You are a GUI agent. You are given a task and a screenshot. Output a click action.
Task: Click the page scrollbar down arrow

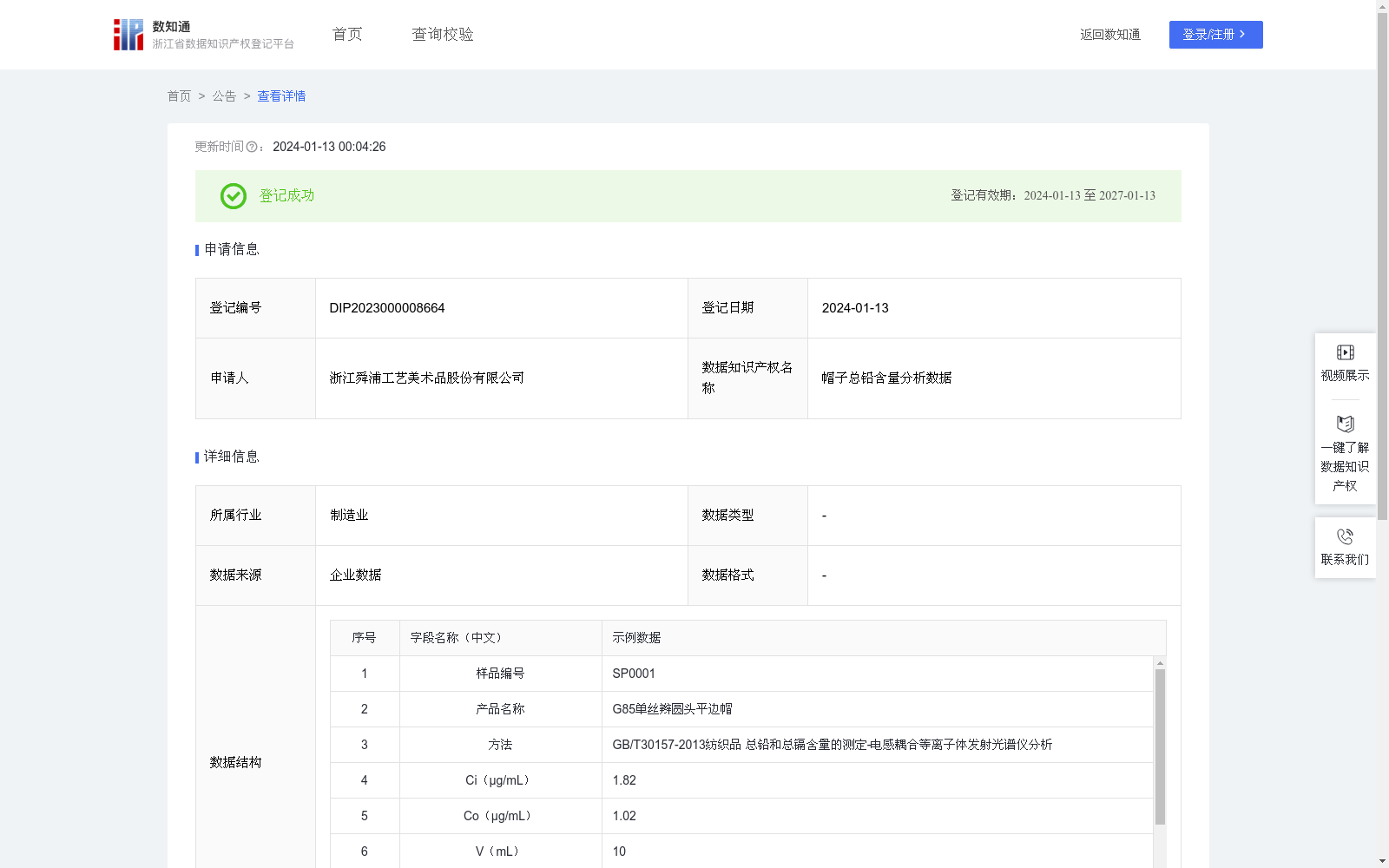coord(1382,862)
